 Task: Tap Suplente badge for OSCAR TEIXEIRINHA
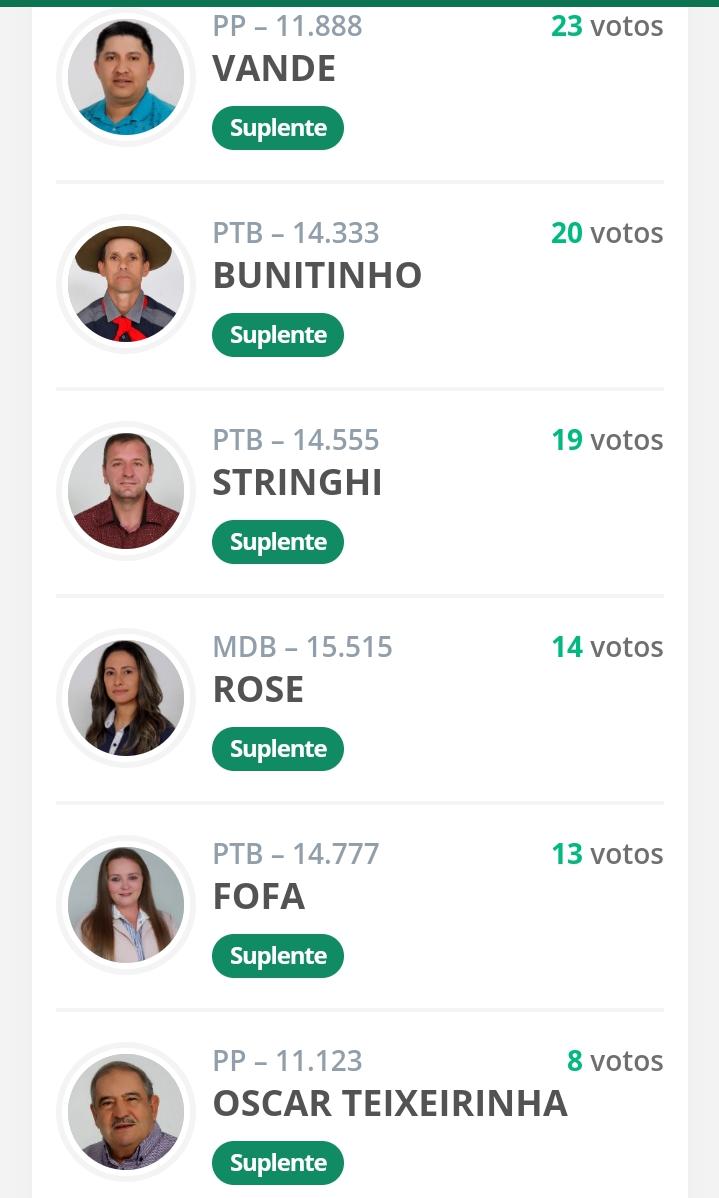(278, 1163)
